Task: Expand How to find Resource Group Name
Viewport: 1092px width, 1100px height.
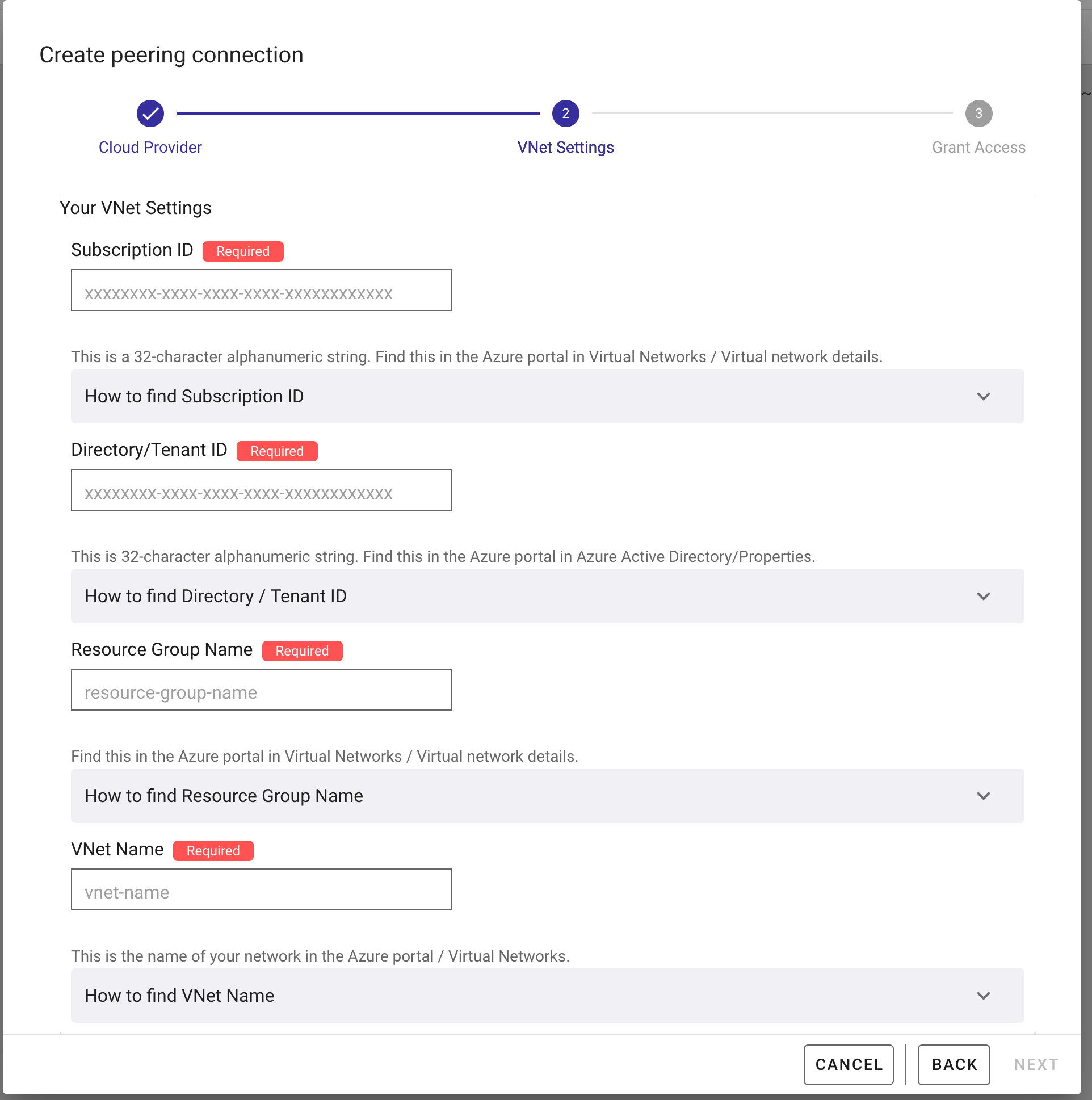Action: (x=547, y=796)
